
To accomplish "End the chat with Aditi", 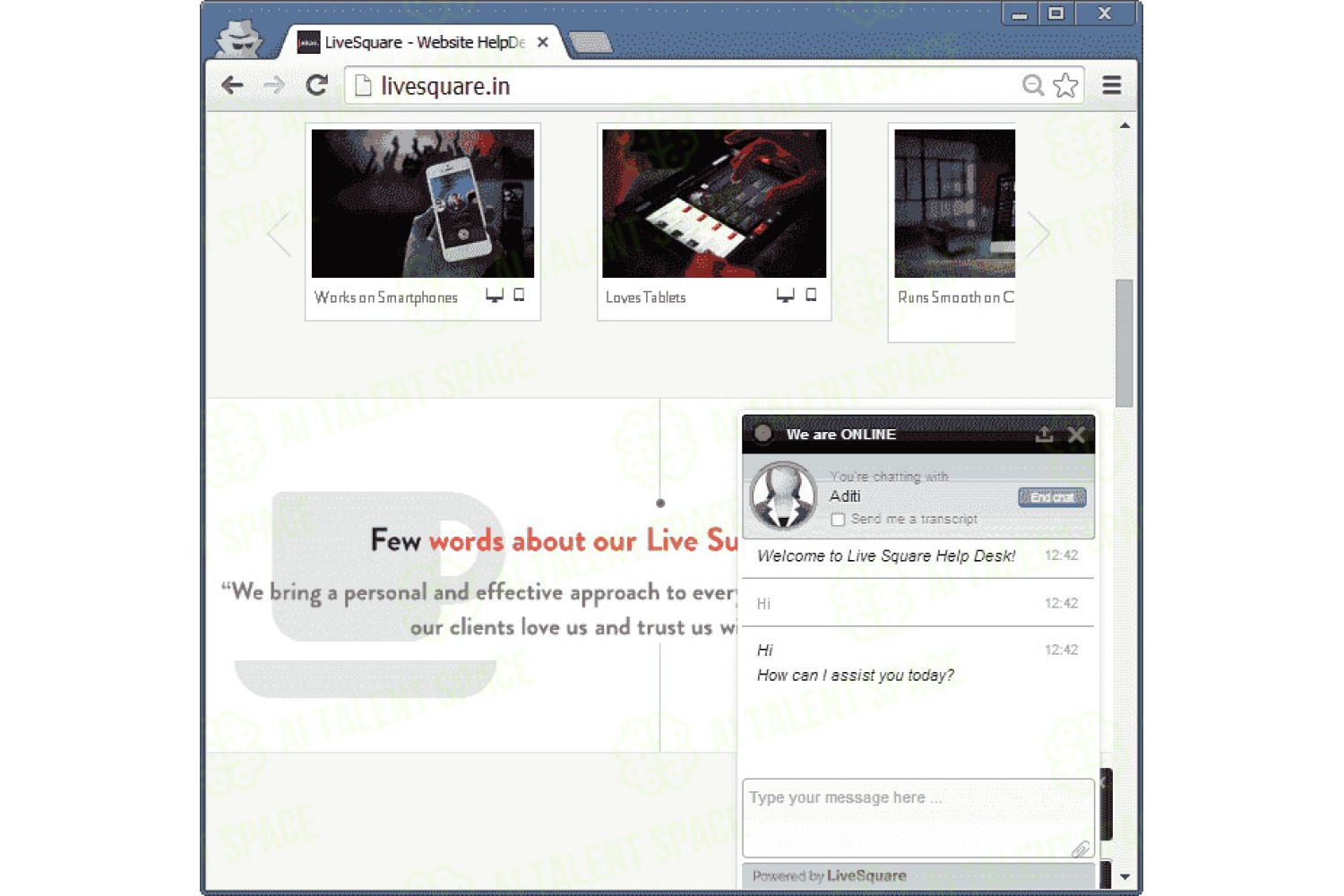I will pyautogui.click(x=1052, y=497).
